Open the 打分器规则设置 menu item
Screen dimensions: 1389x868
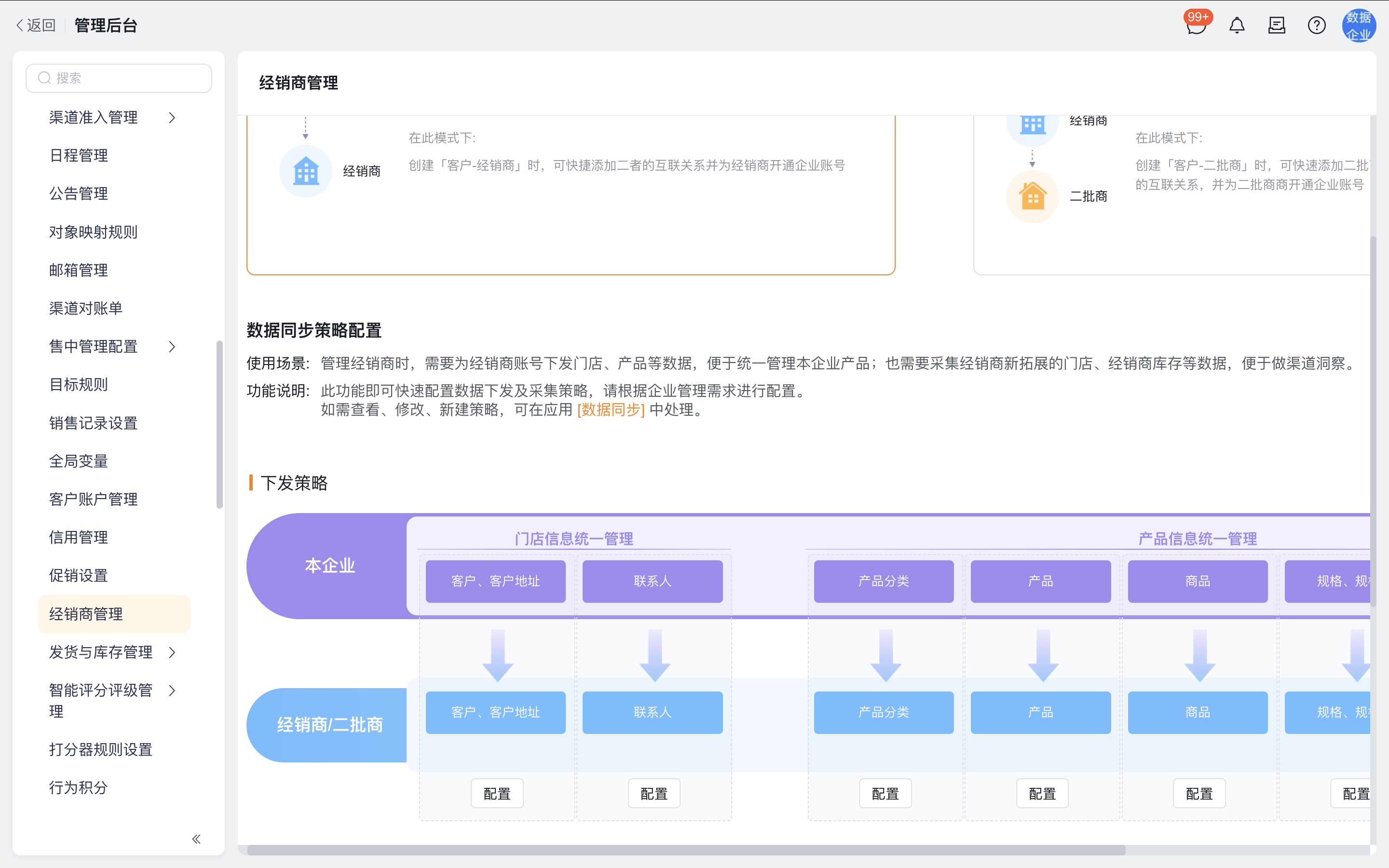click(x=114, y=749)
